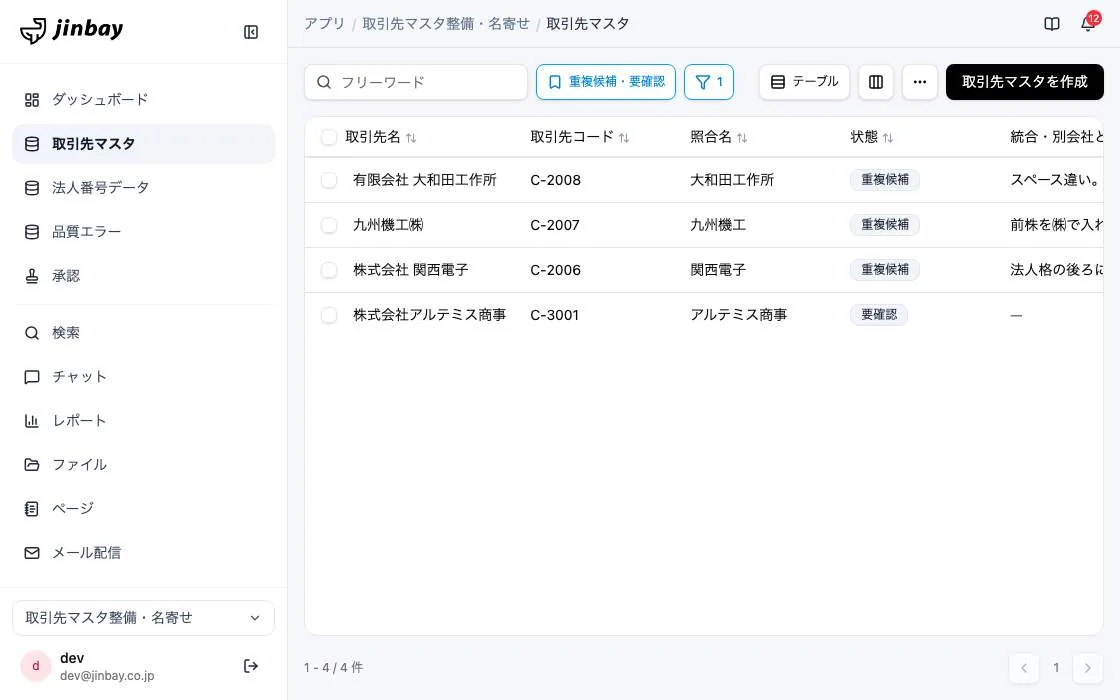
Task: Open ファイル in the sidebar
Action: (144, 464)
